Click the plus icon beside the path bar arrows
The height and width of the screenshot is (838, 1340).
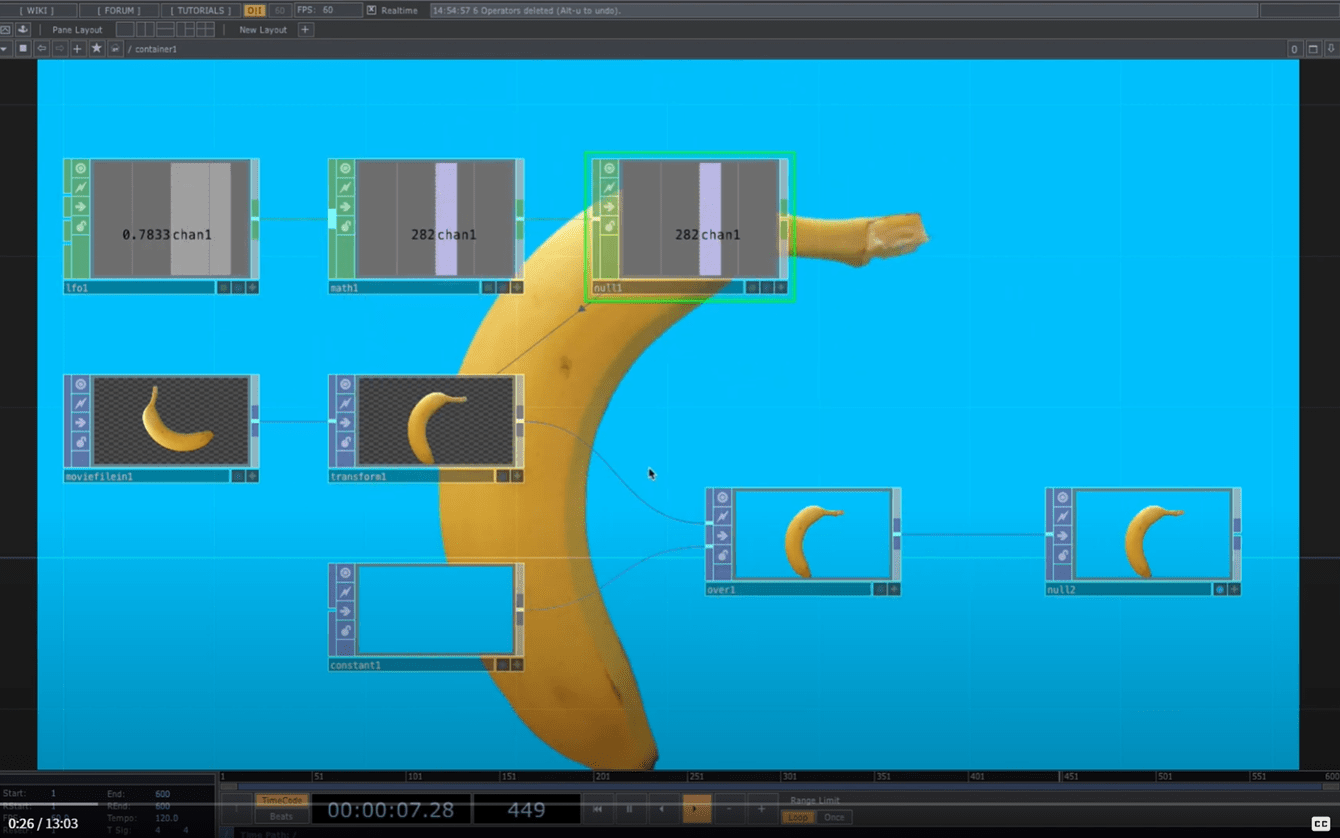click(76, 47)
